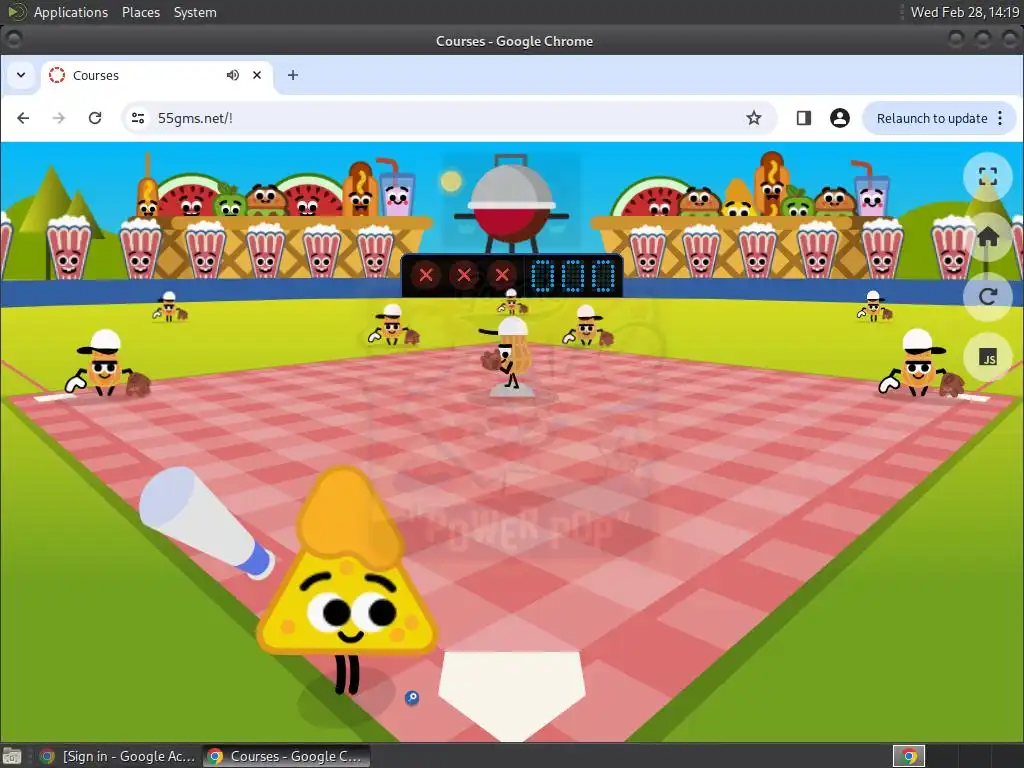Open a new tab with plus button
The height and width of the screenshot is (768, 1024).
pos(293,75)
